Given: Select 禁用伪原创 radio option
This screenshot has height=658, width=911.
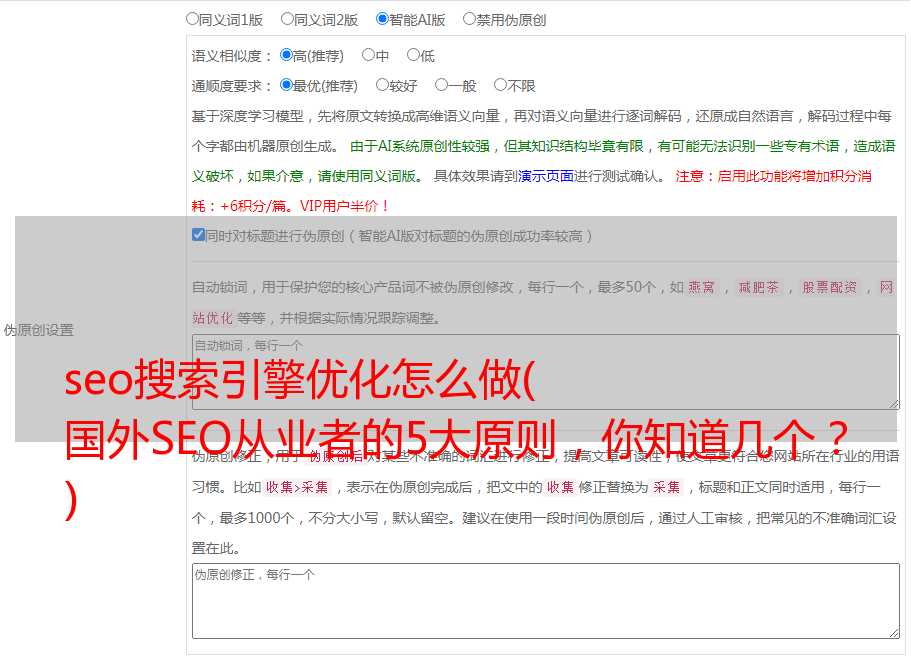Looking at the screenshot, I should 469,19.
